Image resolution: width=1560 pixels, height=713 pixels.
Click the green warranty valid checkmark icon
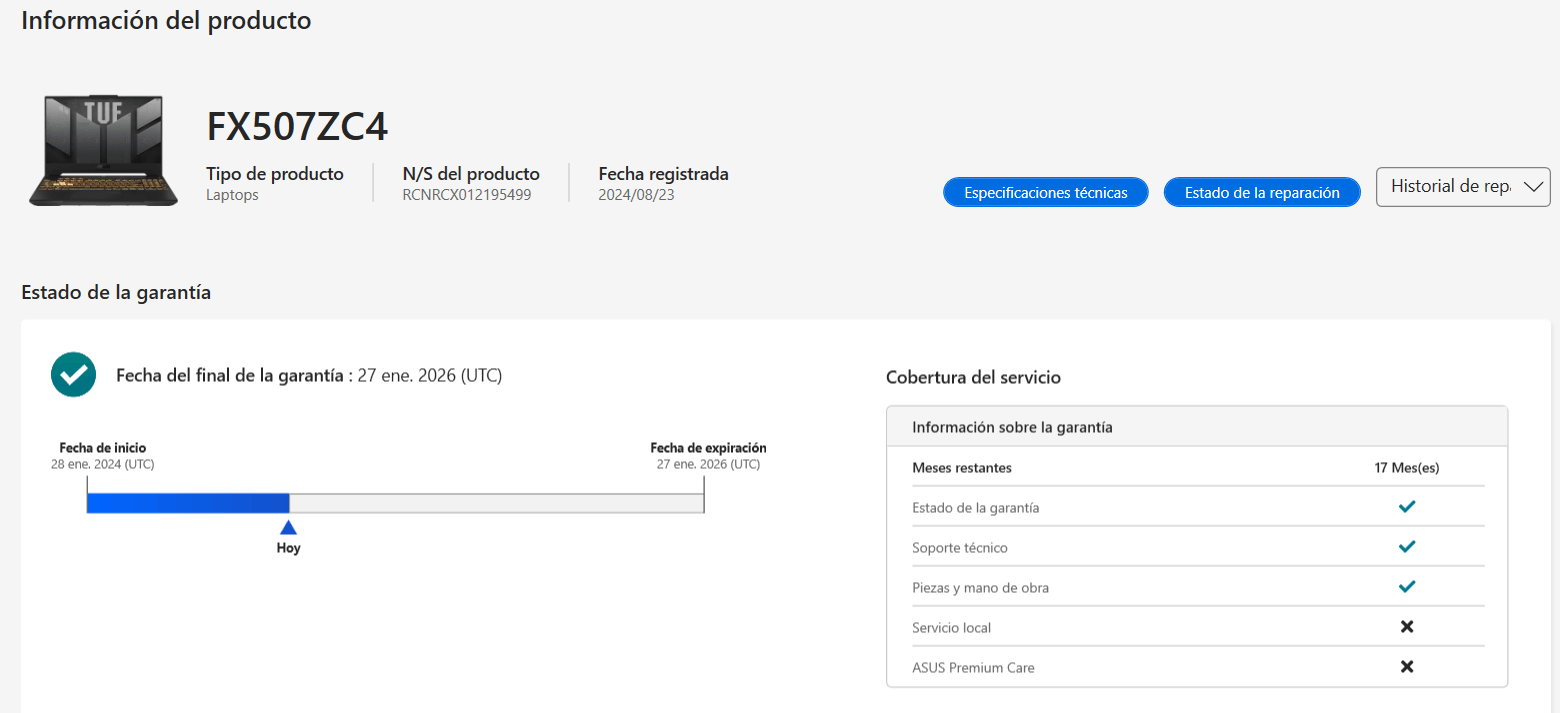74,375
